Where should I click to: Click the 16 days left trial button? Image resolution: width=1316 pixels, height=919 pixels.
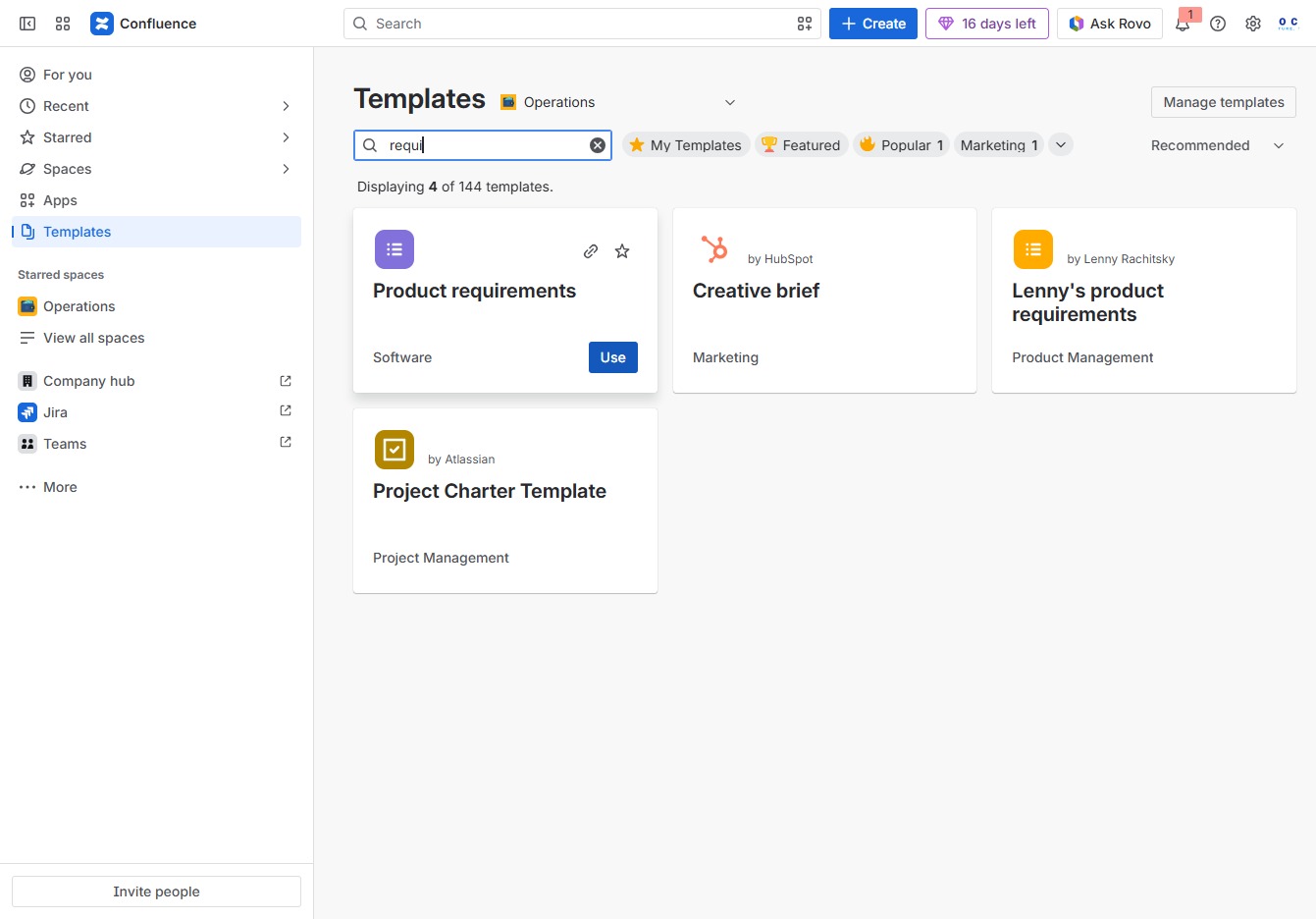tap(987, 24)
